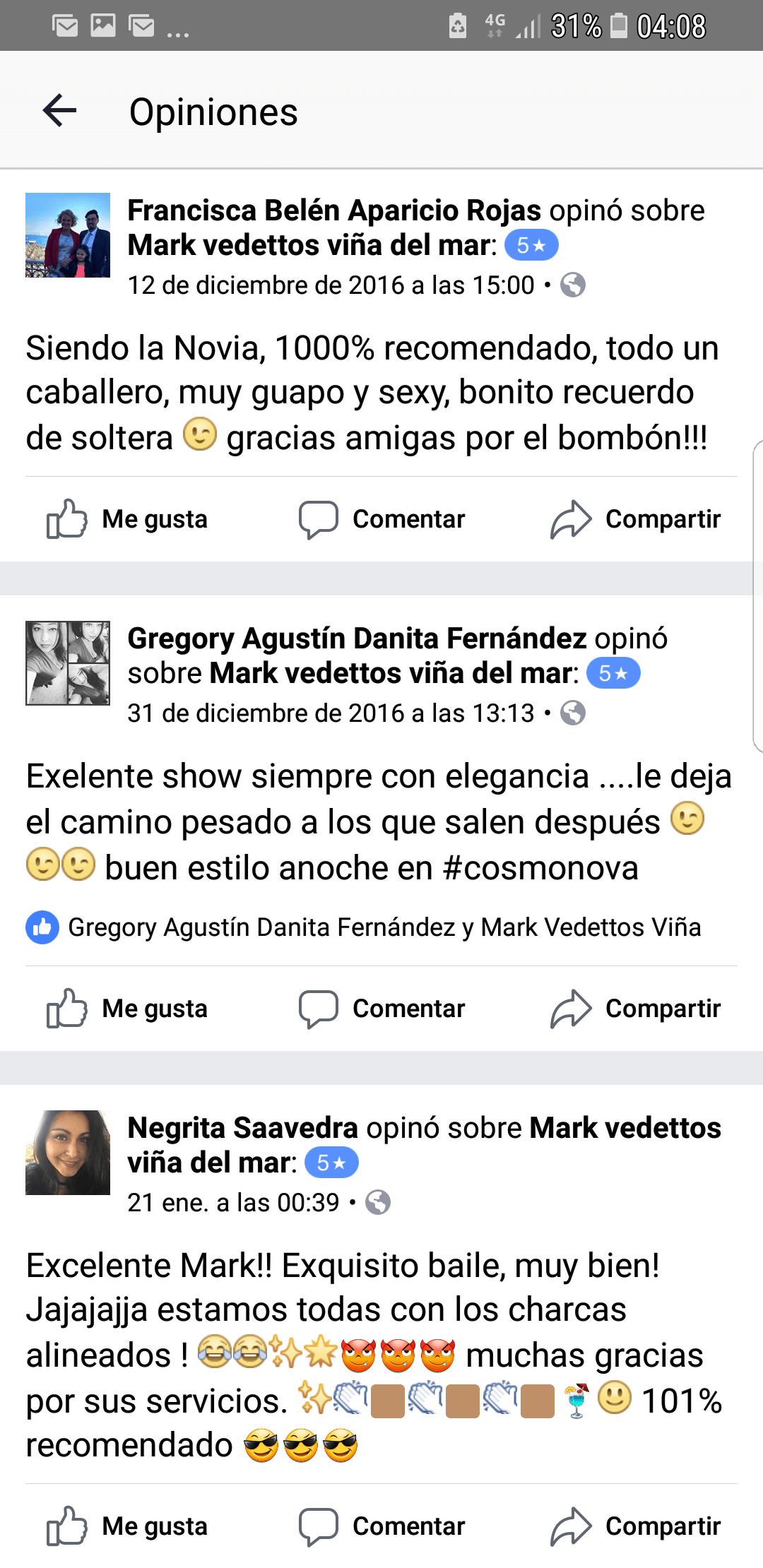This screenshot has width=763, height=1568.
Task: Open the globe privacy icon on the 31 de diciembre post
Action: click(573, 713)
